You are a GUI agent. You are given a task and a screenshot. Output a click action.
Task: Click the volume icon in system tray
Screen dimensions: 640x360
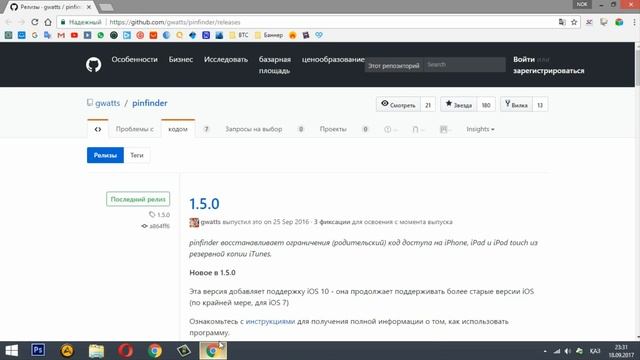(568, 351)
